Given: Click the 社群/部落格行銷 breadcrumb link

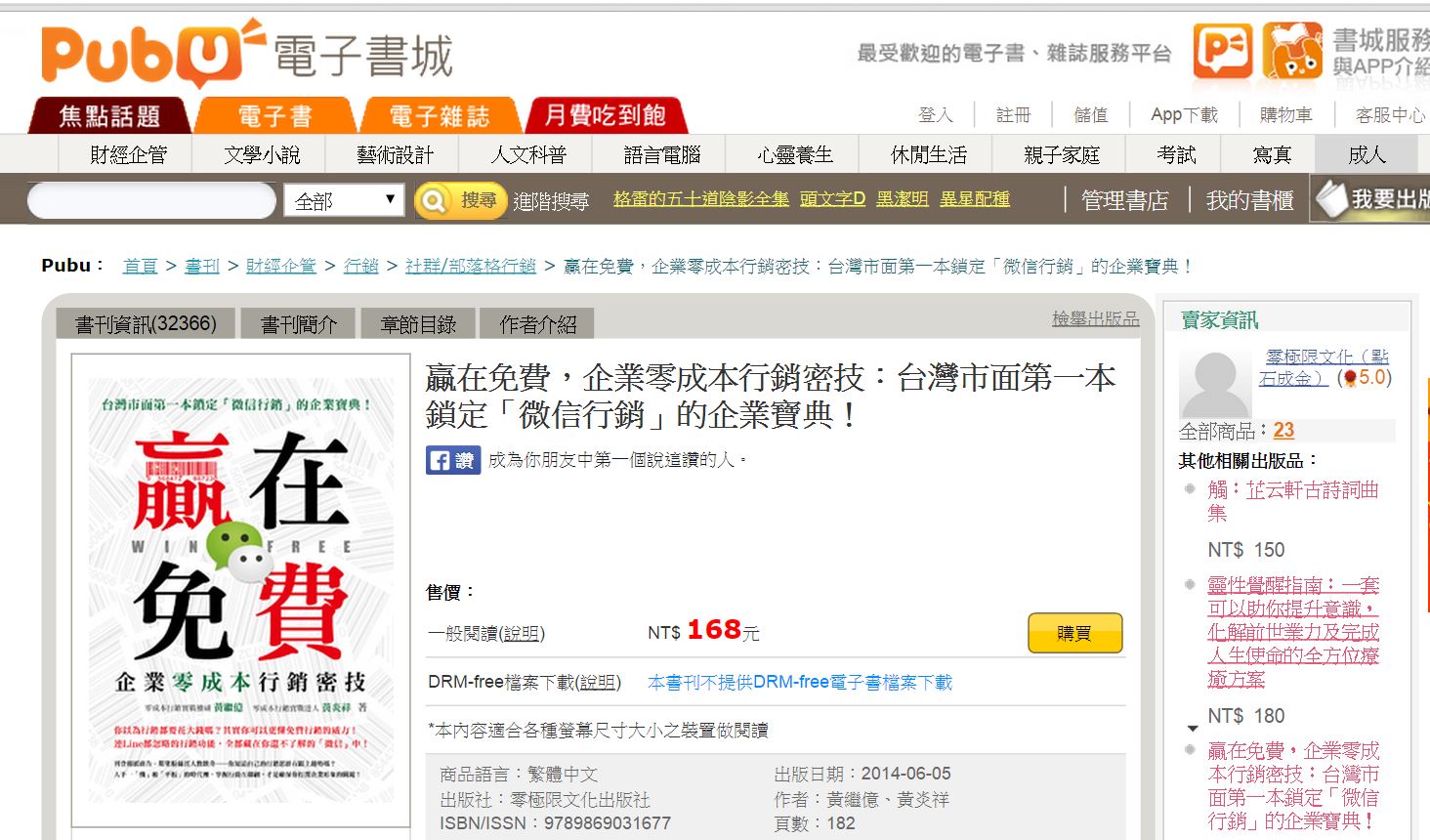Looking at the screenshot, I should pyautogui.click(x=471, y=266).
